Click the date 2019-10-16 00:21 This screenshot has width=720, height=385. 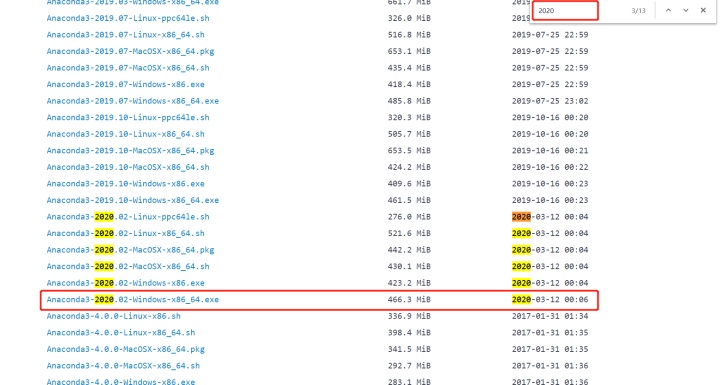coord(550,151)
